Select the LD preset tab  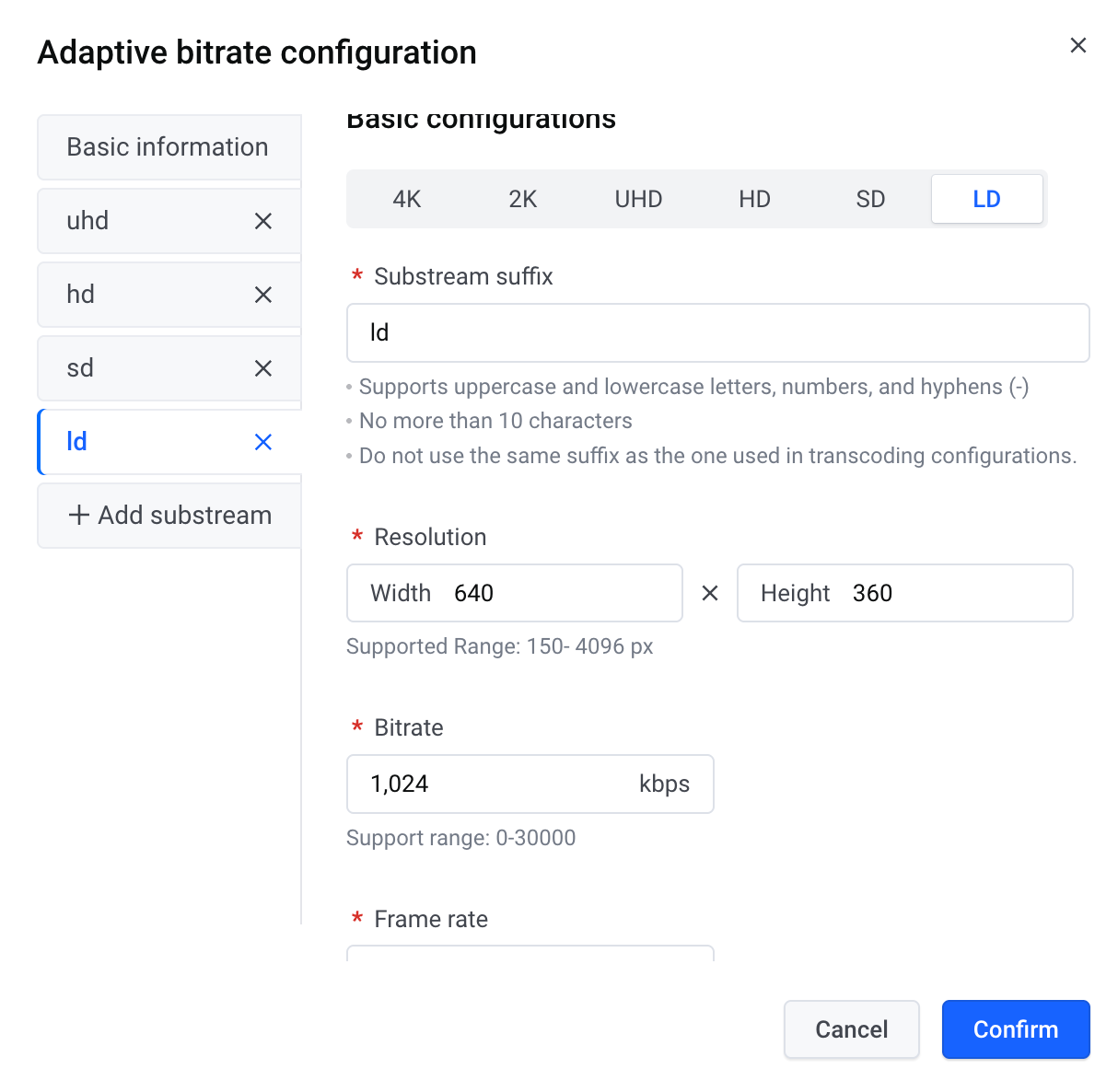(x=987, y=199)
